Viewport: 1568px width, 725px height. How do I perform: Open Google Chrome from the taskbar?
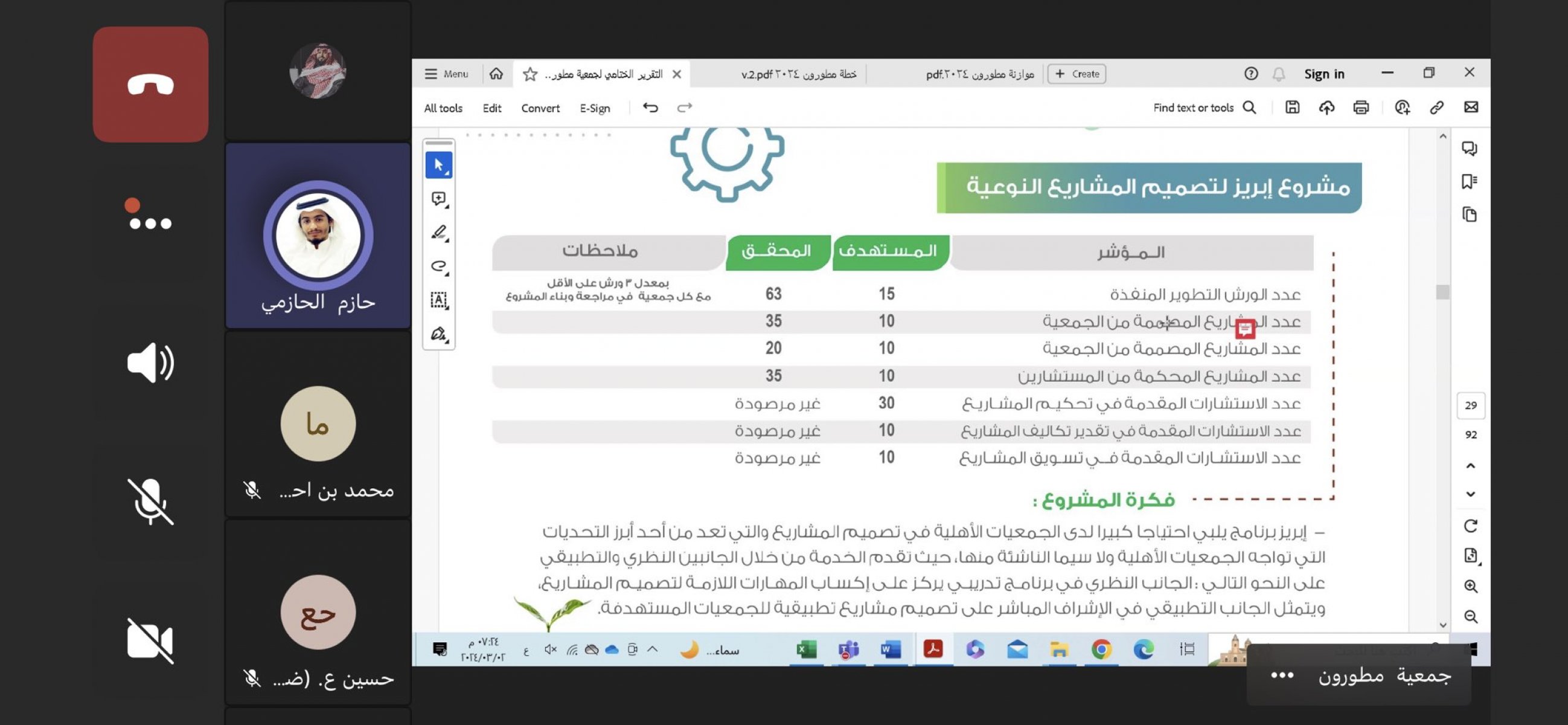coord(1101,649)
